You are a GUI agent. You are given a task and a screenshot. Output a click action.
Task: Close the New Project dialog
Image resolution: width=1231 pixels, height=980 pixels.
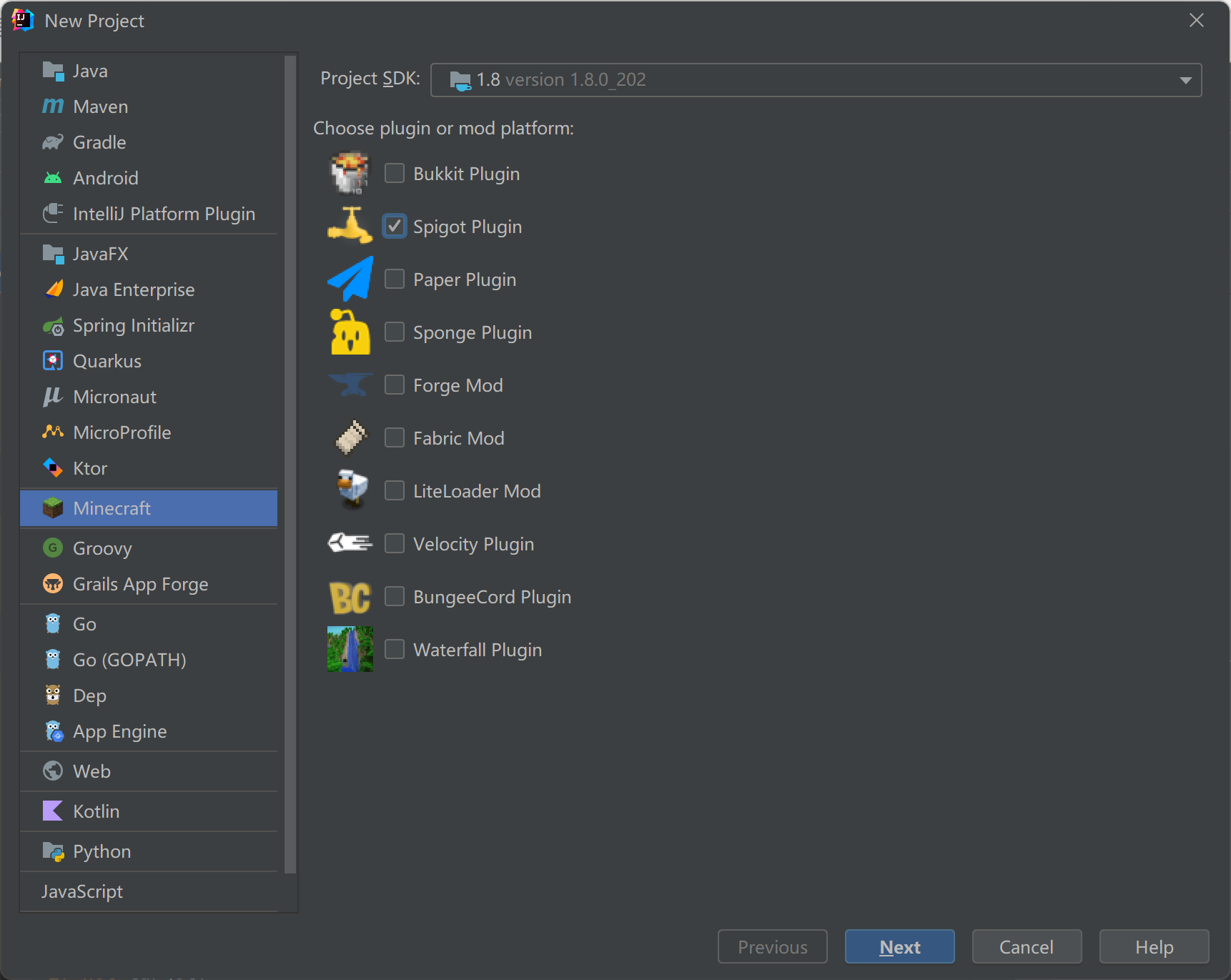pyautogui.click(x=1196, y=20)
